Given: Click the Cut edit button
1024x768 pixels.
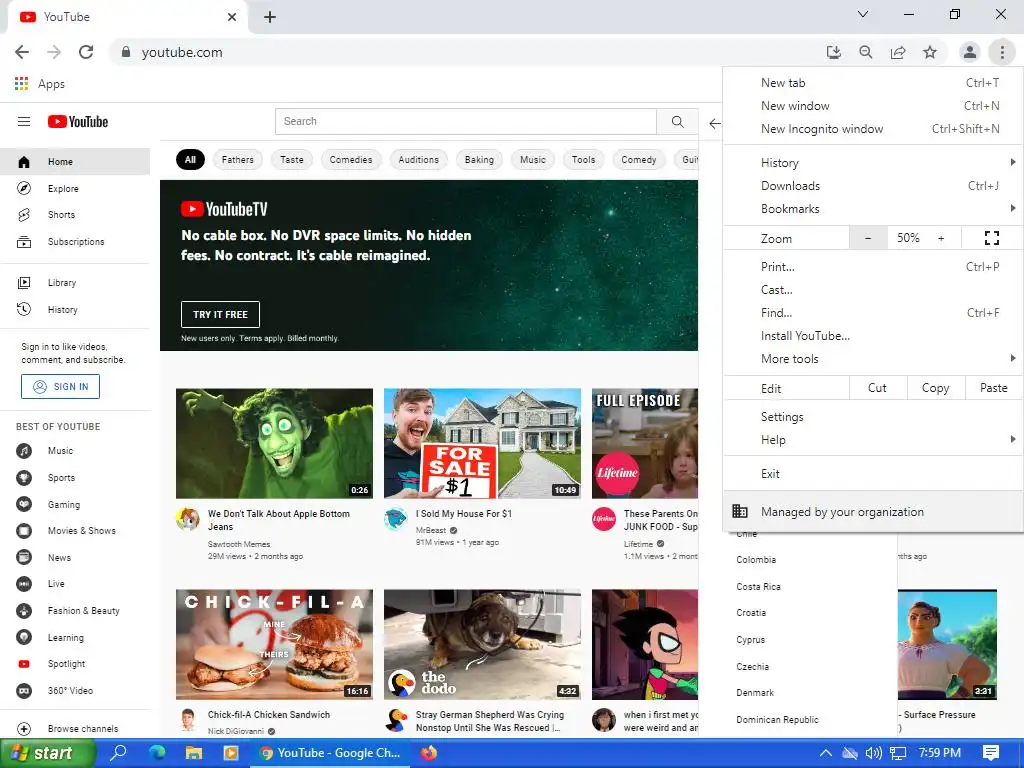Looking at the screenshot, I should click(x=877, y=388).
